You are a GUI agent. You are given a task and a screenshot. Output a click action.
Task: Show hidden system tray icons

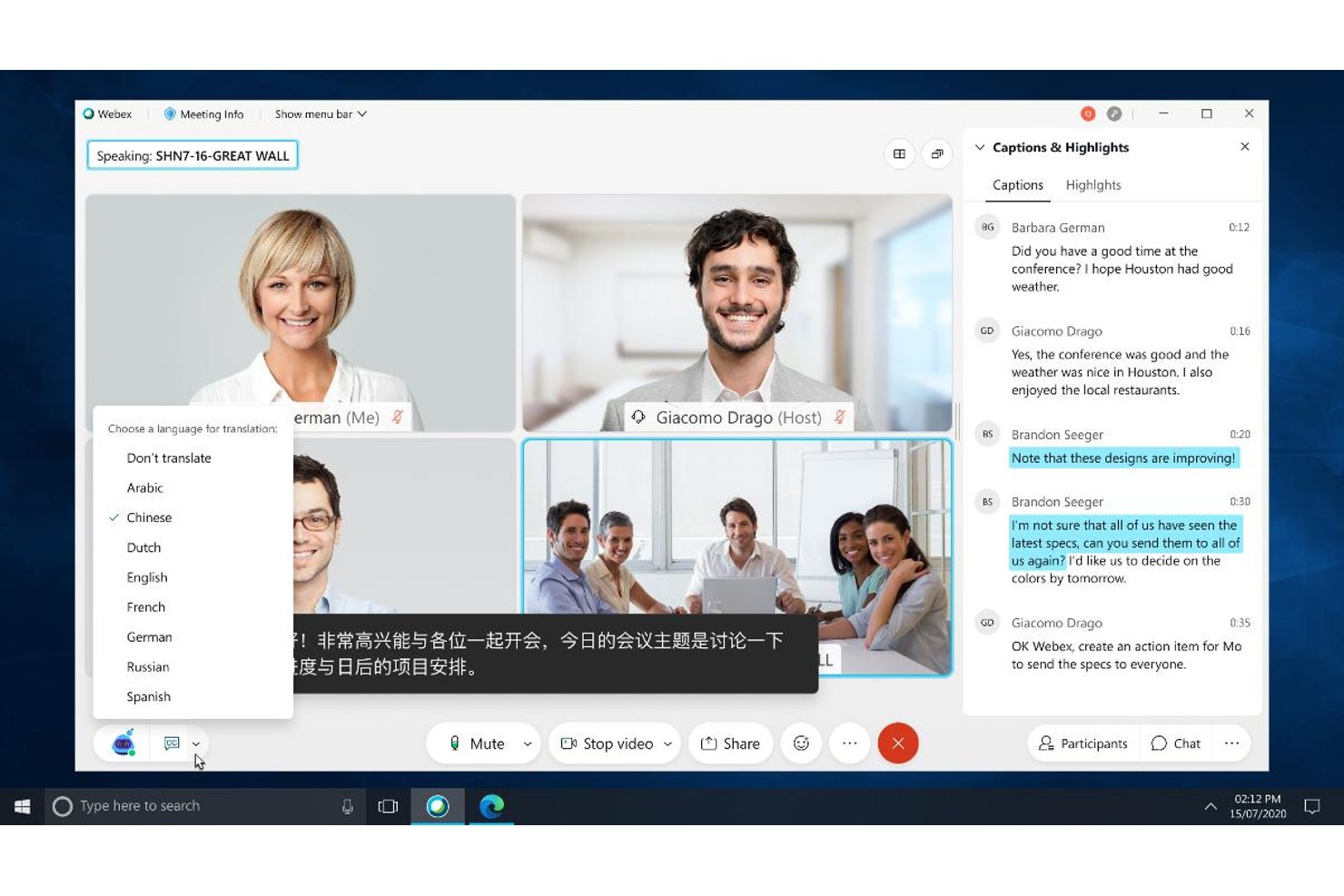[x=1211, y=806]
